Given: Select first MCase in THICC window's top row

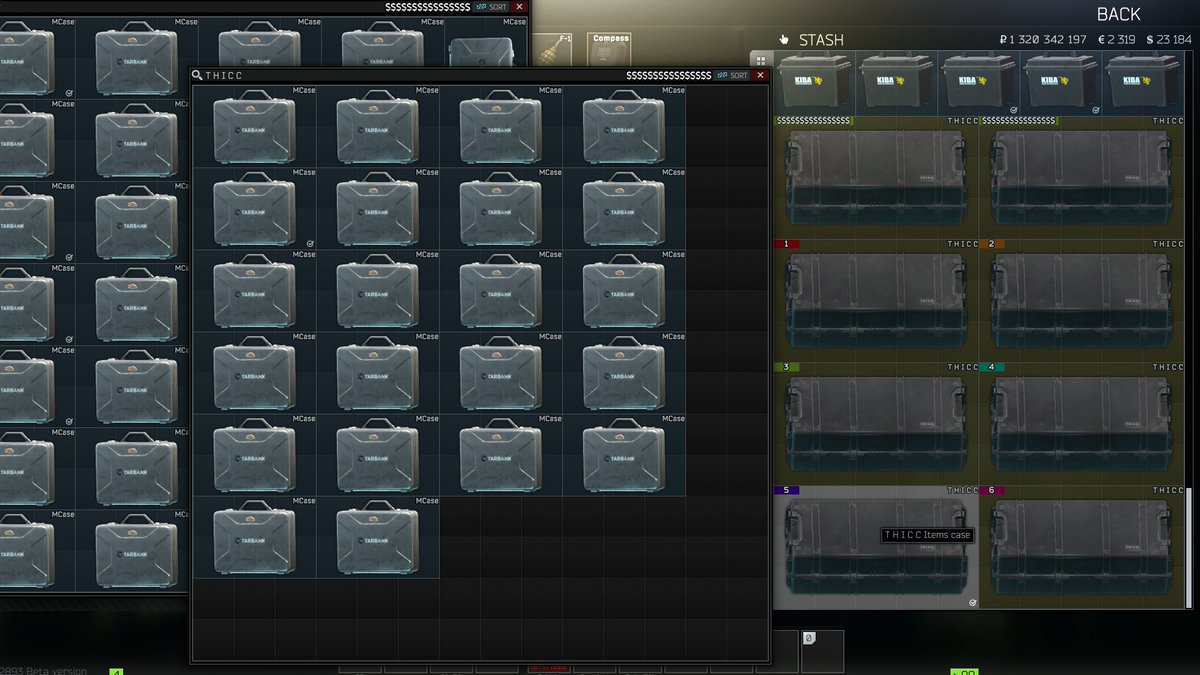Looking at the screenshot, I should (x=255, y=126).
